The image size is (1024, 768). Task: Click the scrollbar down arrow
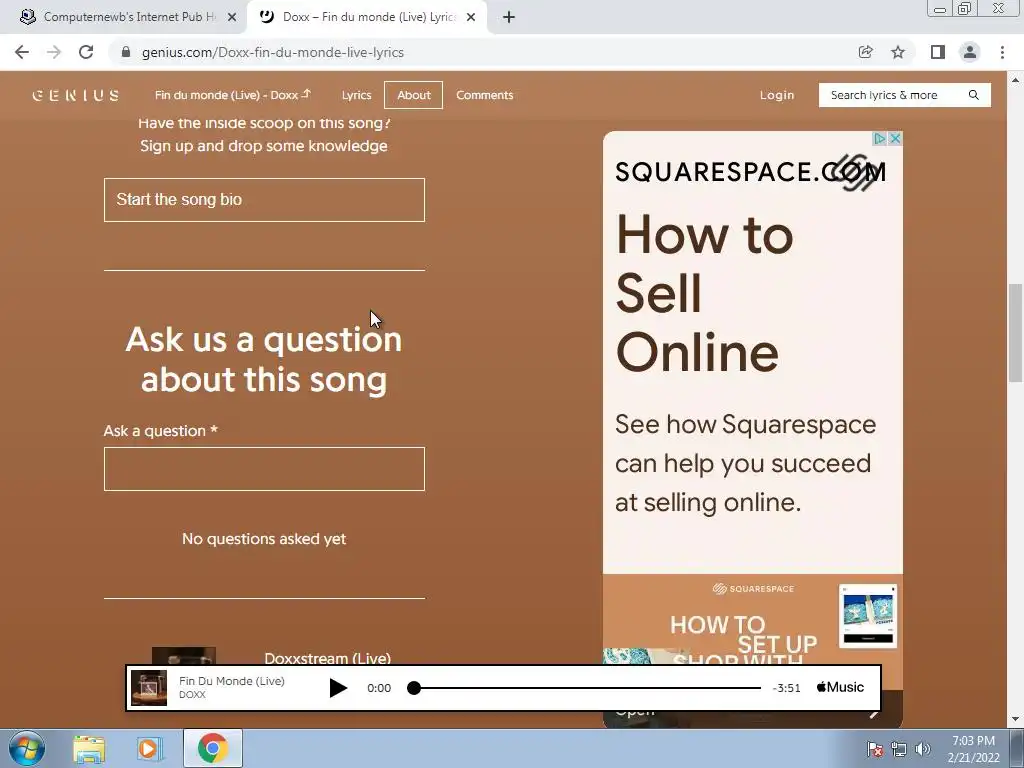1015,720
